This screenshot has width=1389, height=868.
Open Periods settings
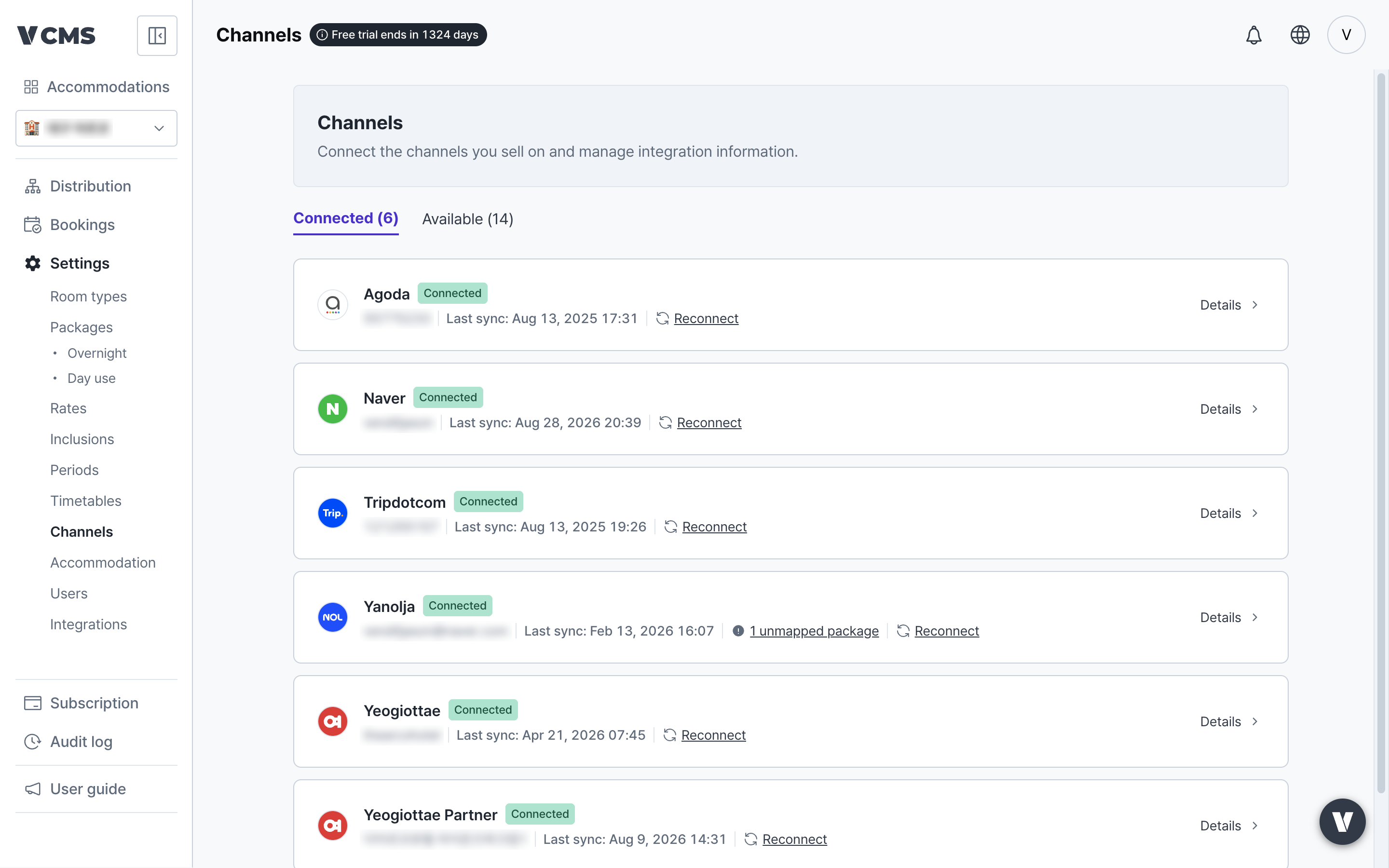[x=75, y=470]
